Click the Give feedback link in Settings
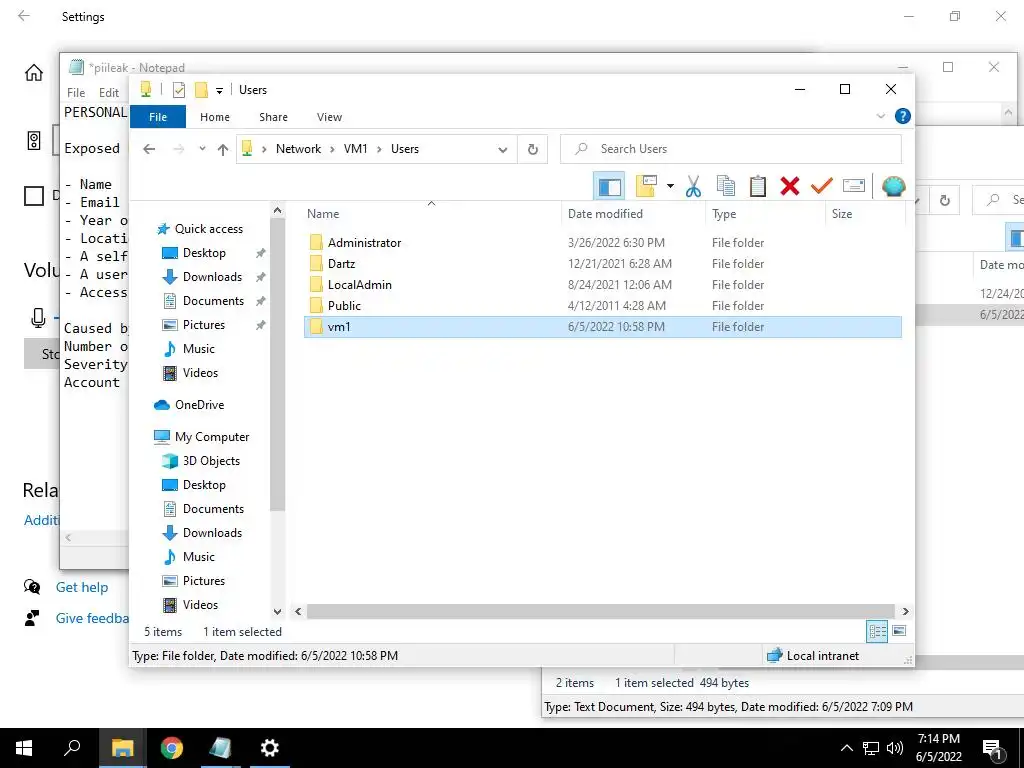Screen dimensions: 1024x768 (x=92, y=618)
